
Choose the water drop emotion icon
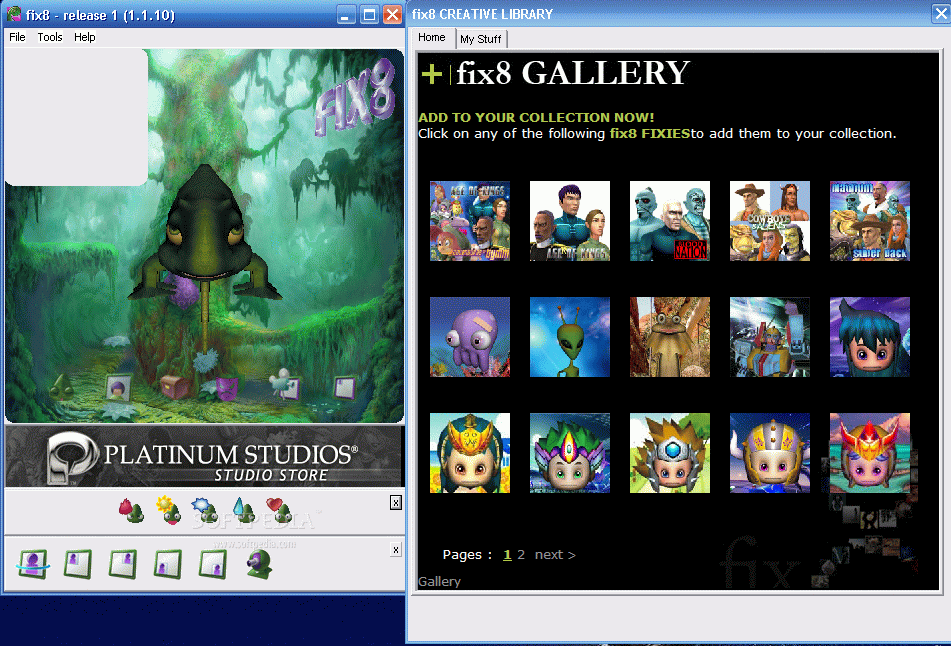243,511
